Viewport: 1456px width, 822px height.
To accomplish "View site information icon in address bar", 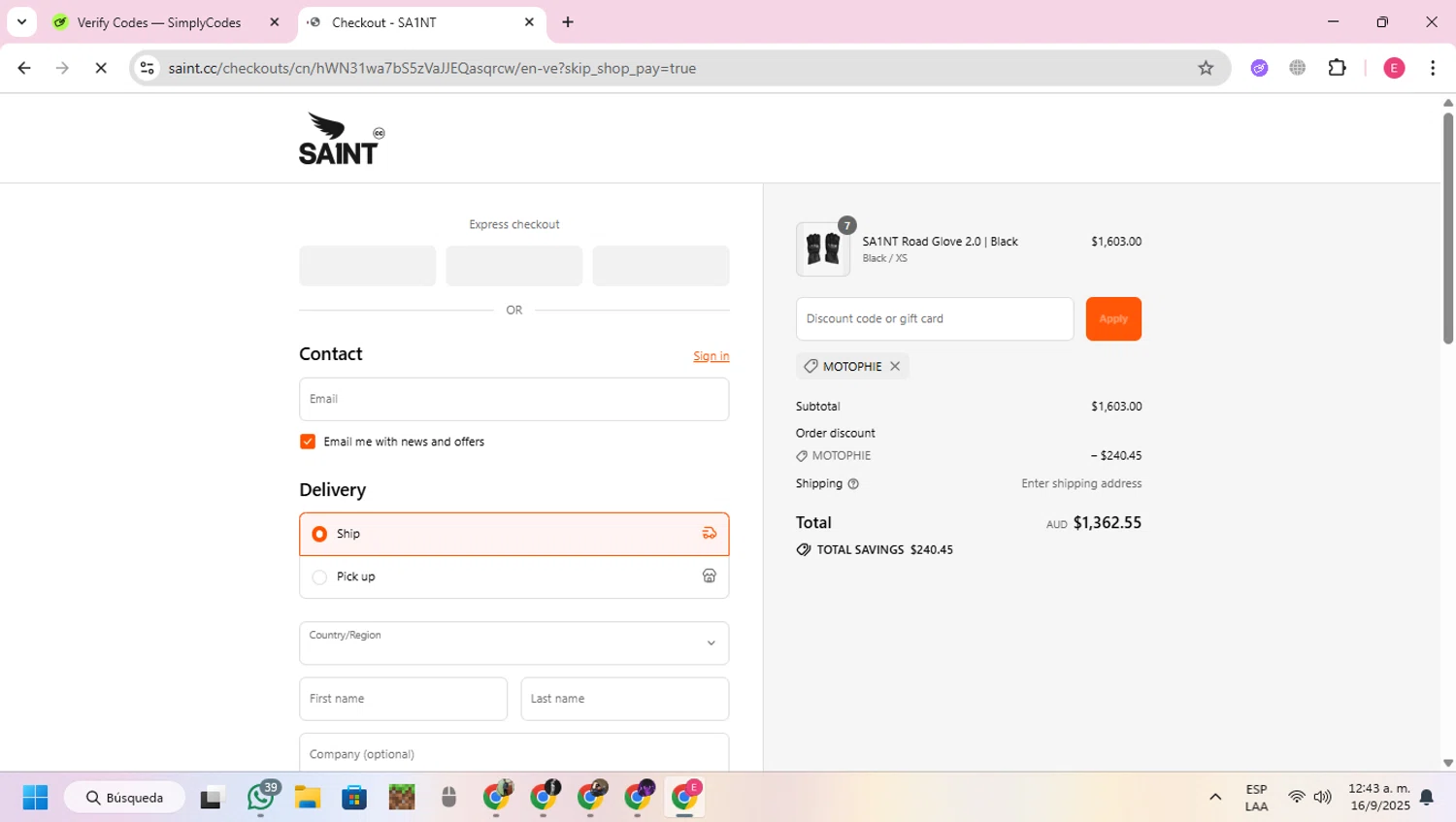I will coord(148,68).
